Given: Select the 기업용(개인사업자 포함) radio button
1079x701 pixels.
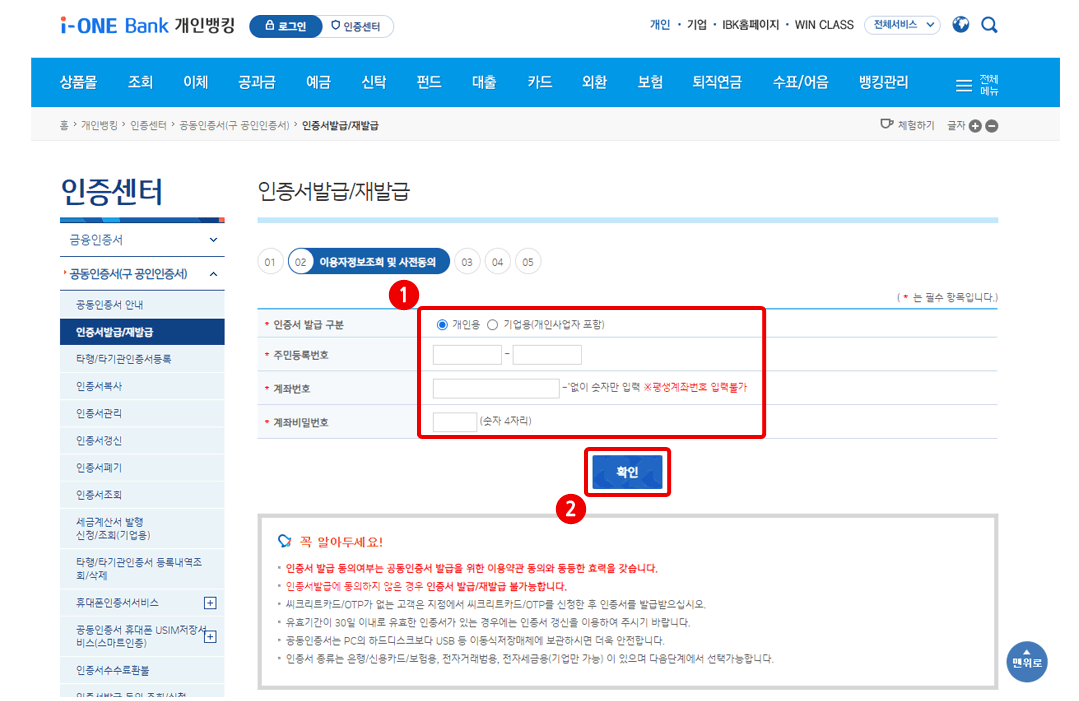Looking at the screenshot, I should tap(492, 325).
